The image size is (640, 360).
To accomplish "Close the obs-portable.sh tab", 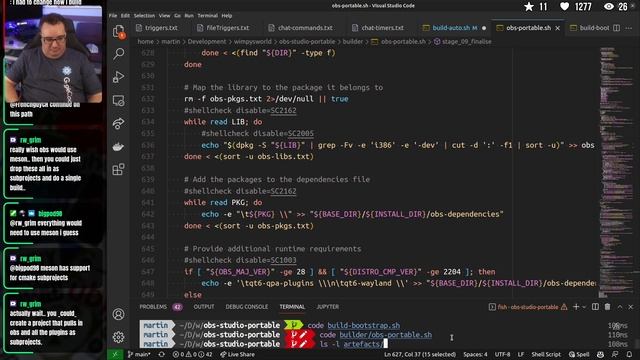I will click(558, 28).
